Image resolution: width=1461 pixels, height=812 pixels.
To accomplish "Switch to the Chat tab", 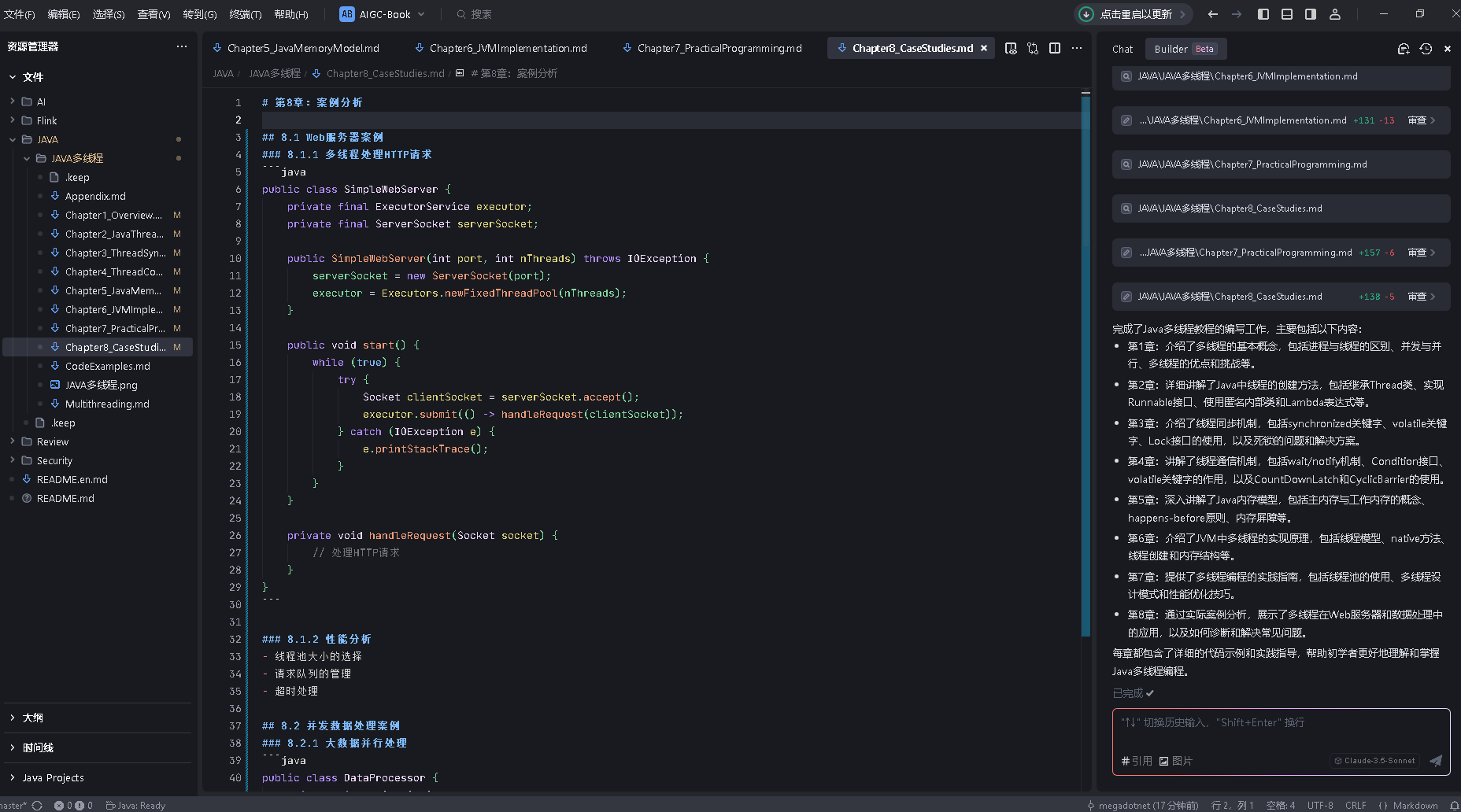I will coord(1123,49).
